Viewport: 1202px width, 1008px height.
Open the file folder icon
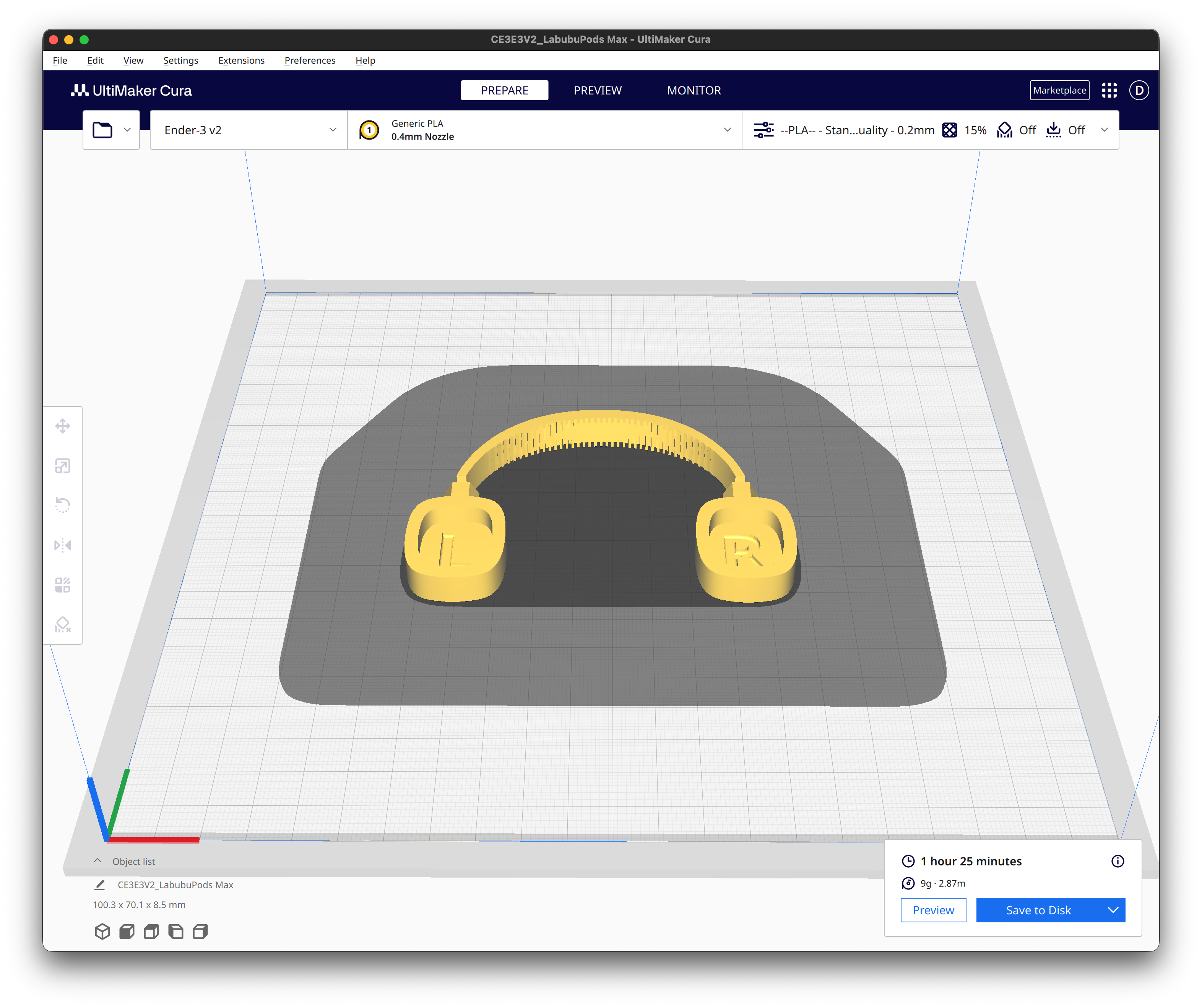(103, 130)
